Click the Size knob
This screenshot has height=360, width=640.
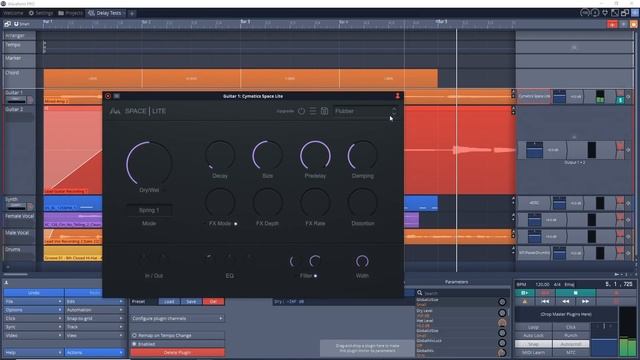click(x=267, y=156)
